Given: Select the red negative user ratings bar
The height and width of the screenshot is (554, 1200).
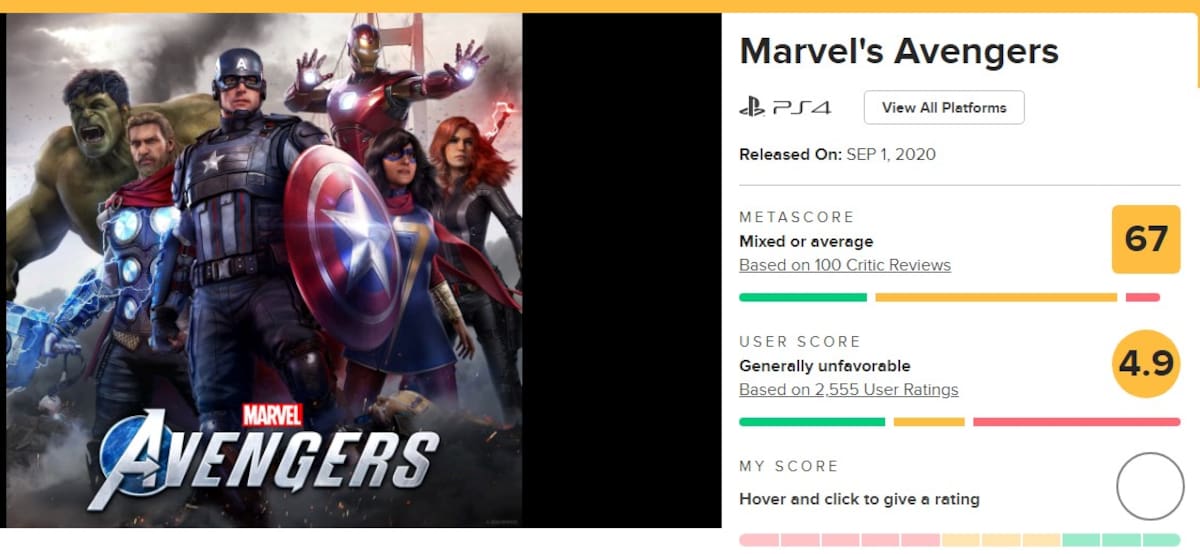Looking at the screenshot, I should [x=1077, y=422].
